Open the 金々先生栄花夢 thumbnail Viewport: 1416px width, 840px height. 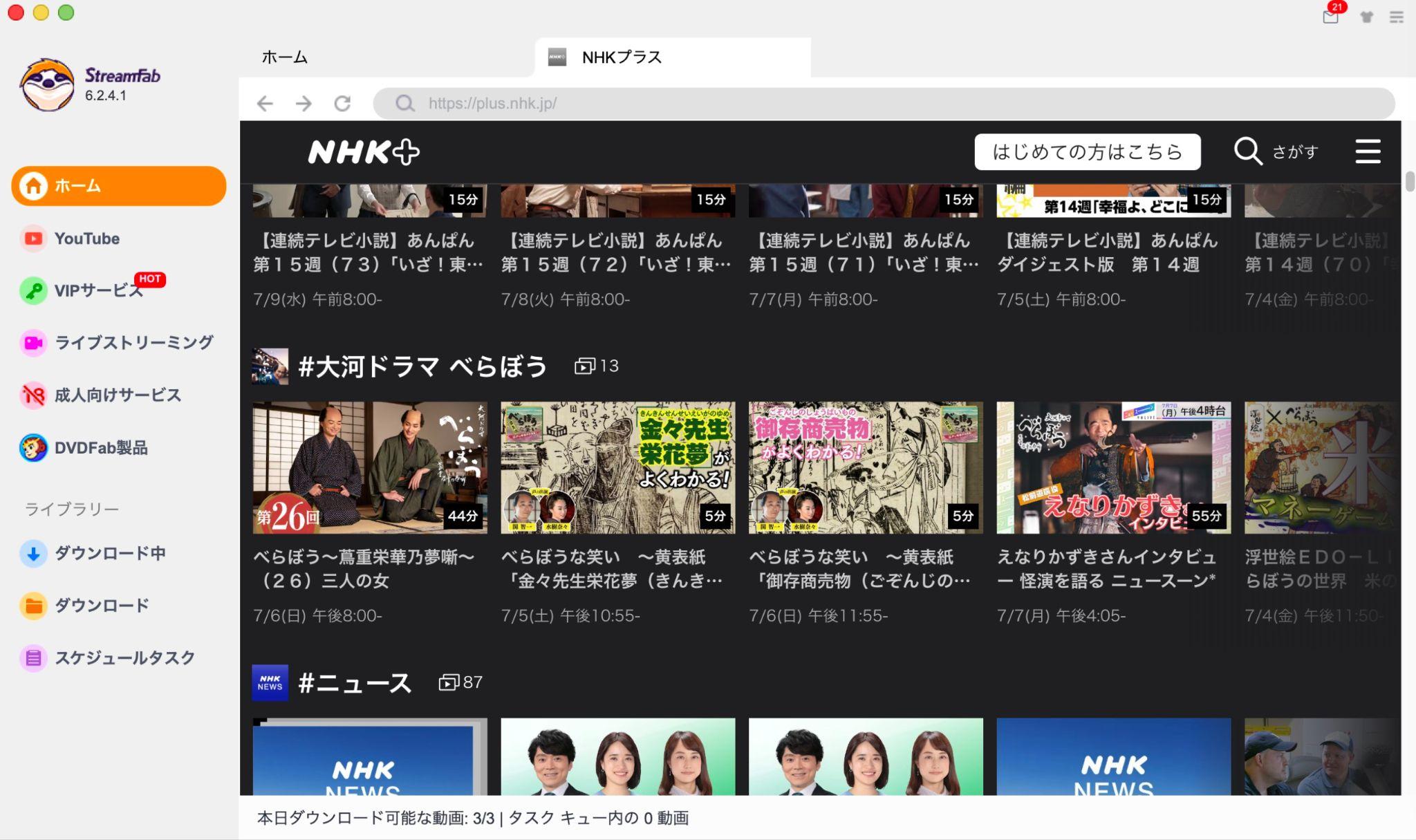[618, 467]
